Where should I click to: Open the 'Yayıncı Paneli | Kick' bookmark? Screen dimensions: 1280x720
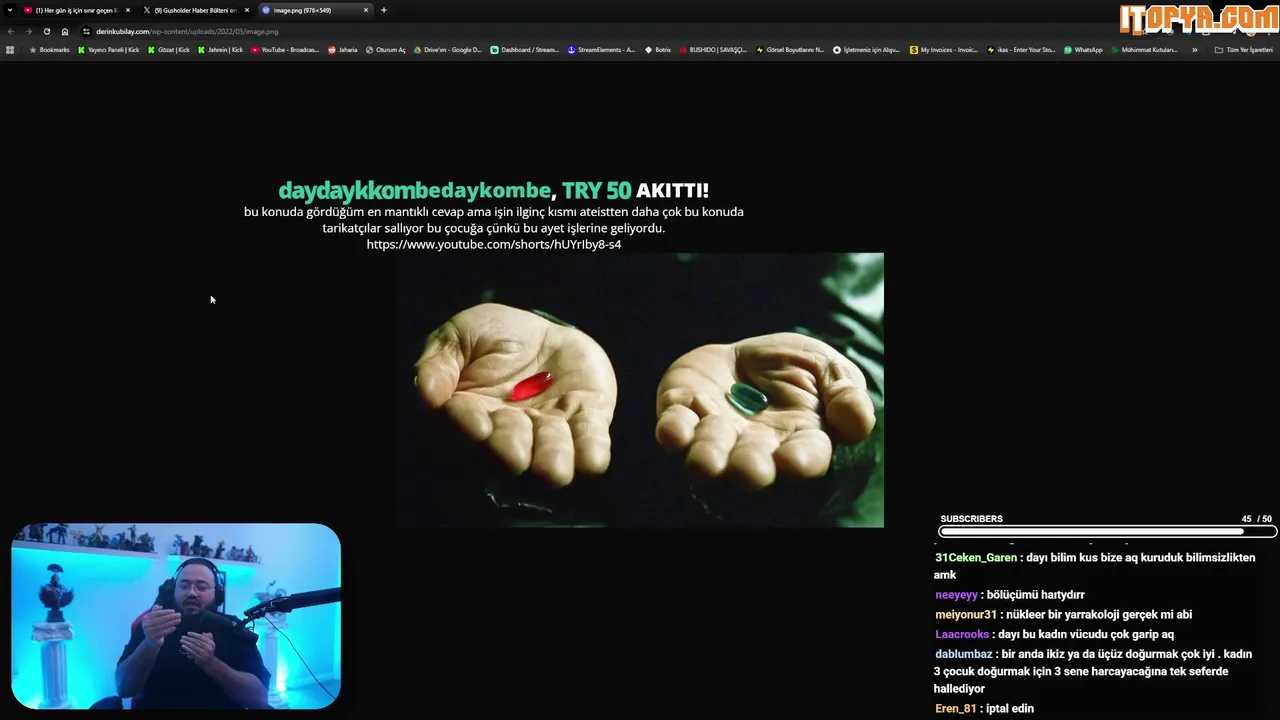[x=109, y=49]
